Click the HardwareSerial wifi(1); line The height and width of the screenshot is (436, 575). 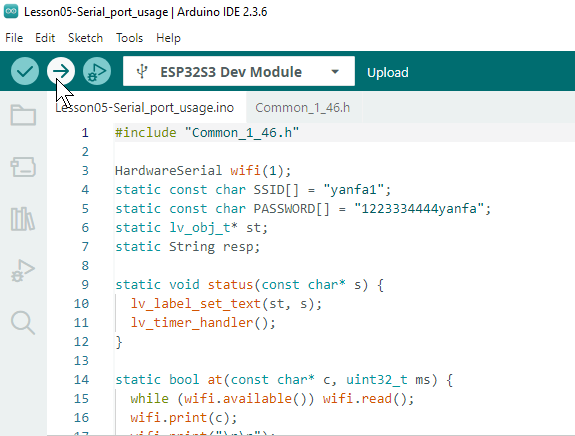coord(203,171)
